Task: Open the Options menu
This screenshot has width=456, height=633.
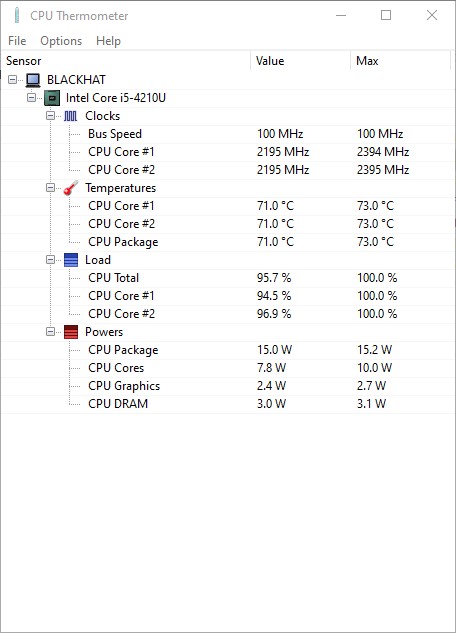Action: click(x=61, y=41)
